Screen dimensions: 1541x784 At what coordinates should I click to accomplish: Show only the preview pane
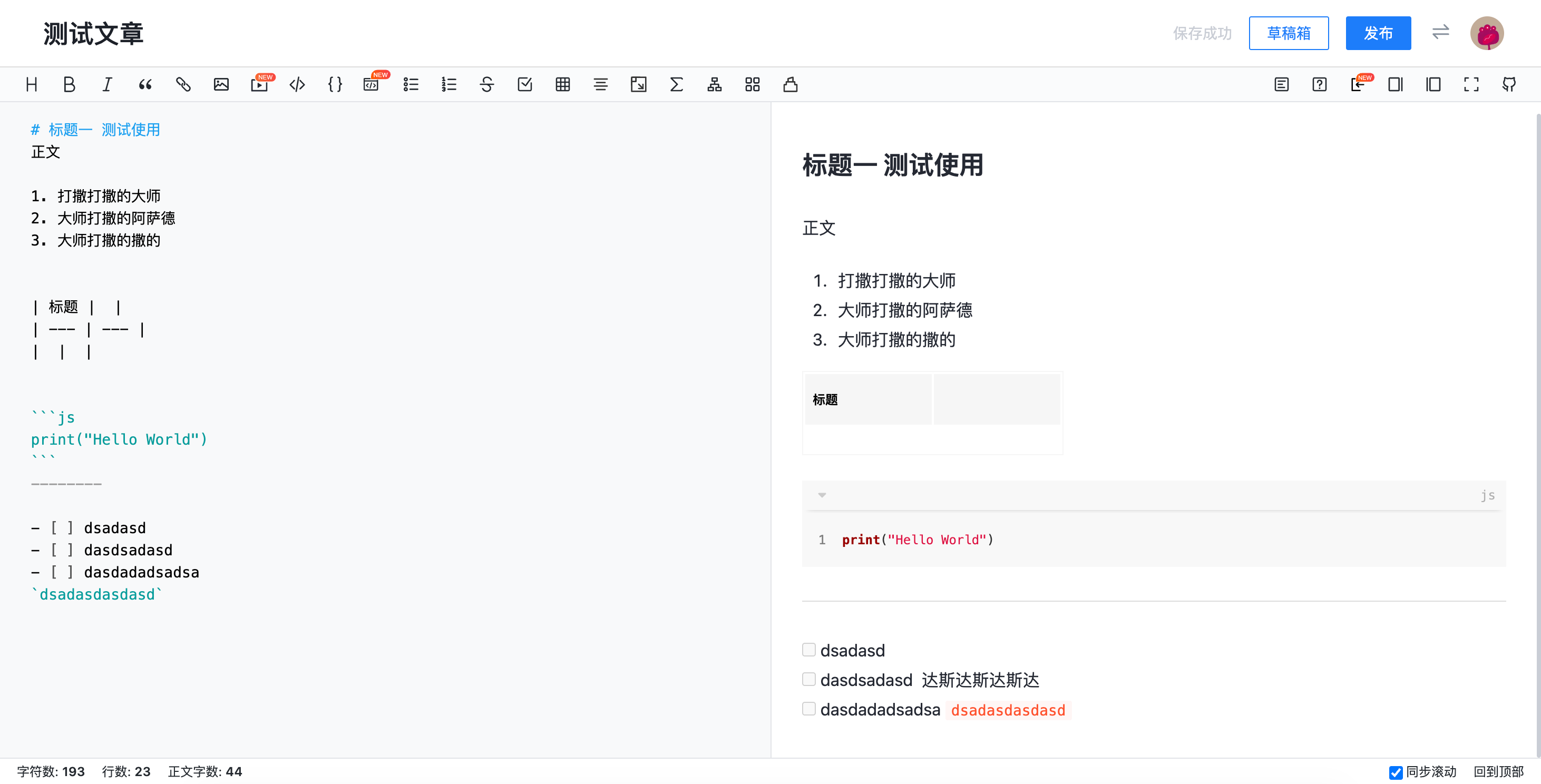(1433, 84)
